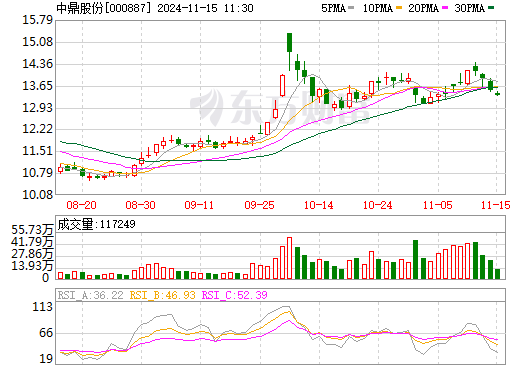Click the RSI_B:46.93 indicator readout
The image size is (520, 365).
coord(162,295)
